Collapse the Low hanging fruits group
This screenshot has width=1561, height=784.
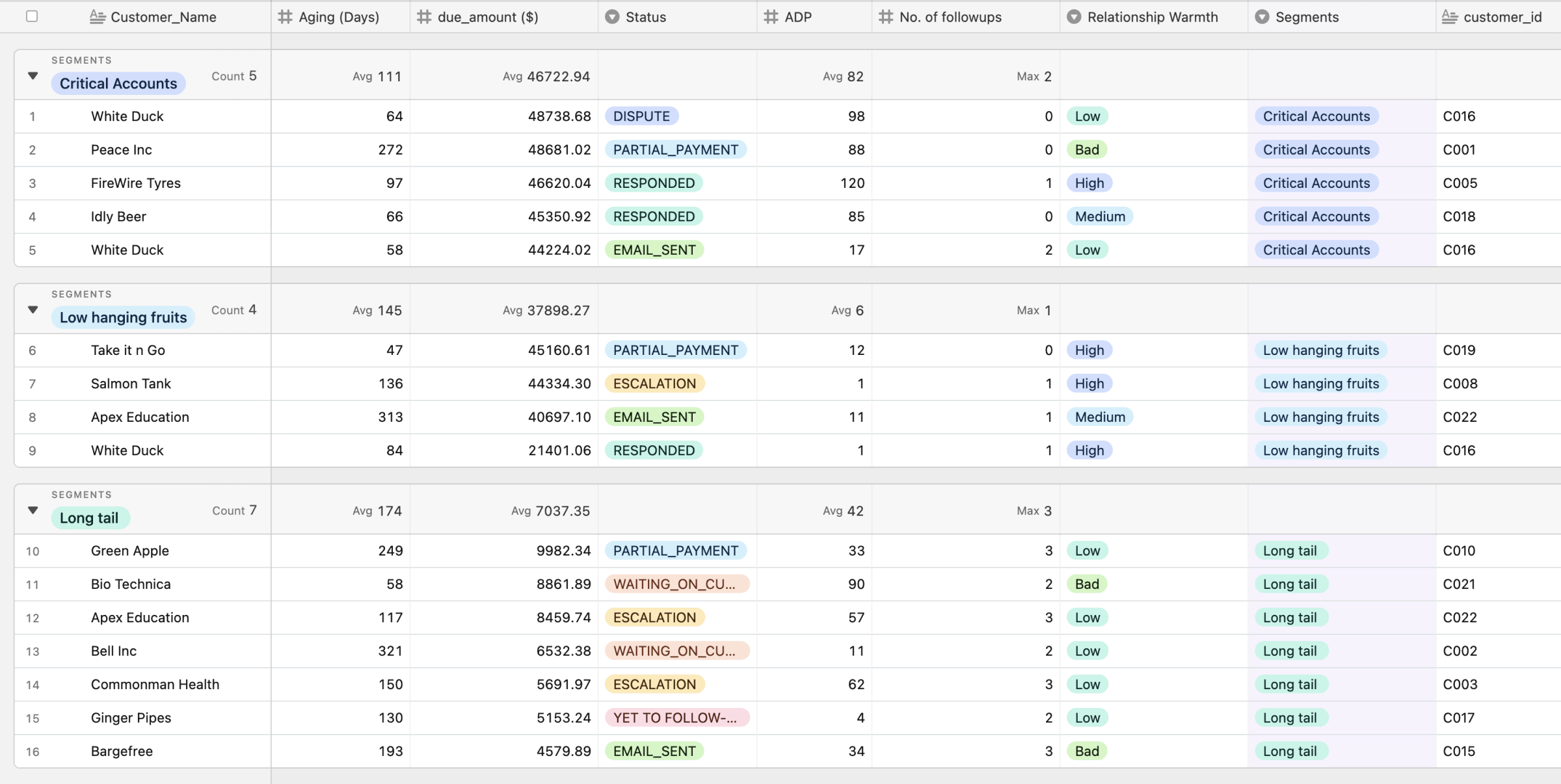tap(33, 310)
